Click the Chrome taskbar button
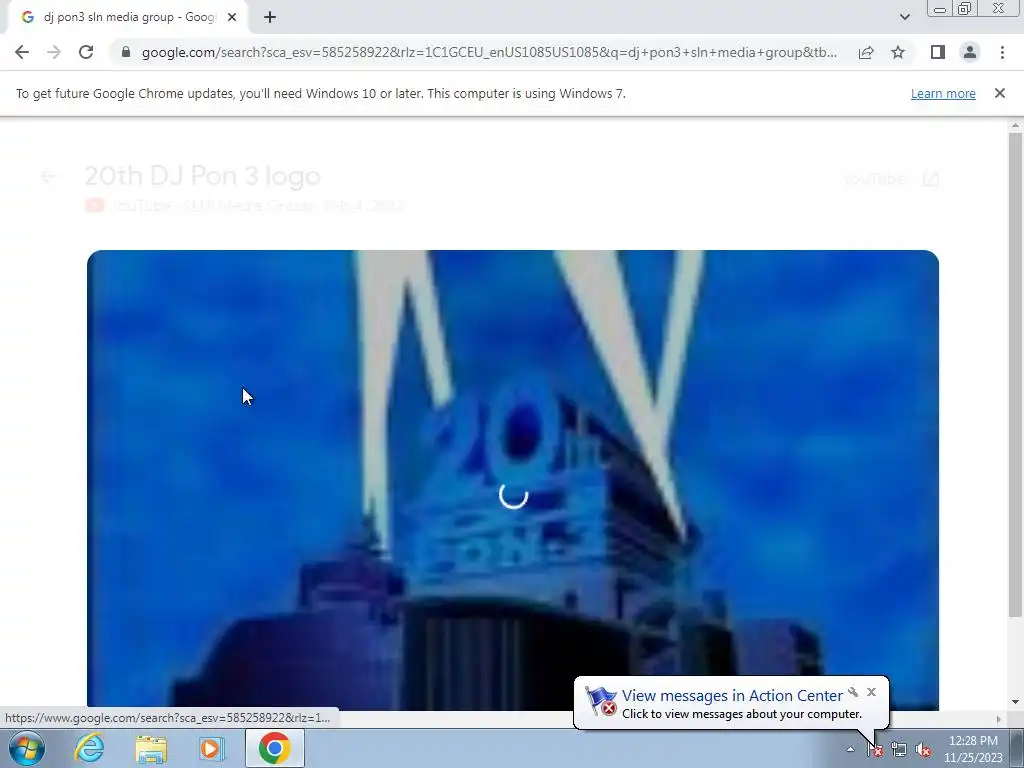1024x768 pixels. pos(275,748)
